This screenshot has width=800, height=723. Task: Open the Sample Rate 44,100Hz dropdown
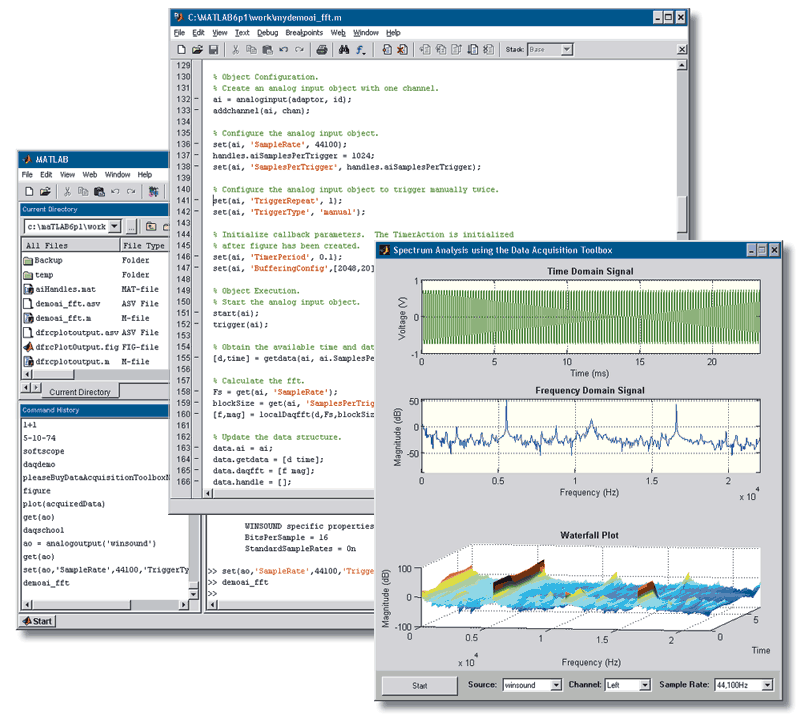tap(767, 685)
